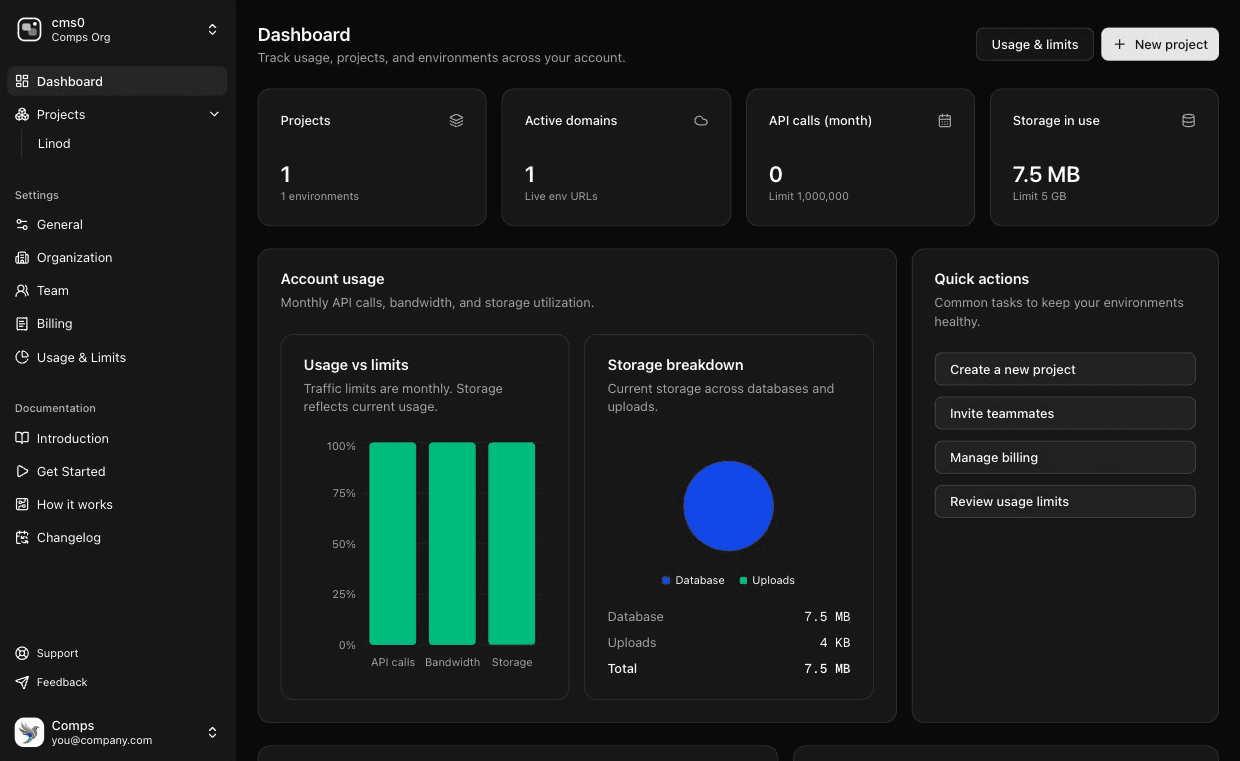Click the Billing invoice icon

click(x=20, y=323)
